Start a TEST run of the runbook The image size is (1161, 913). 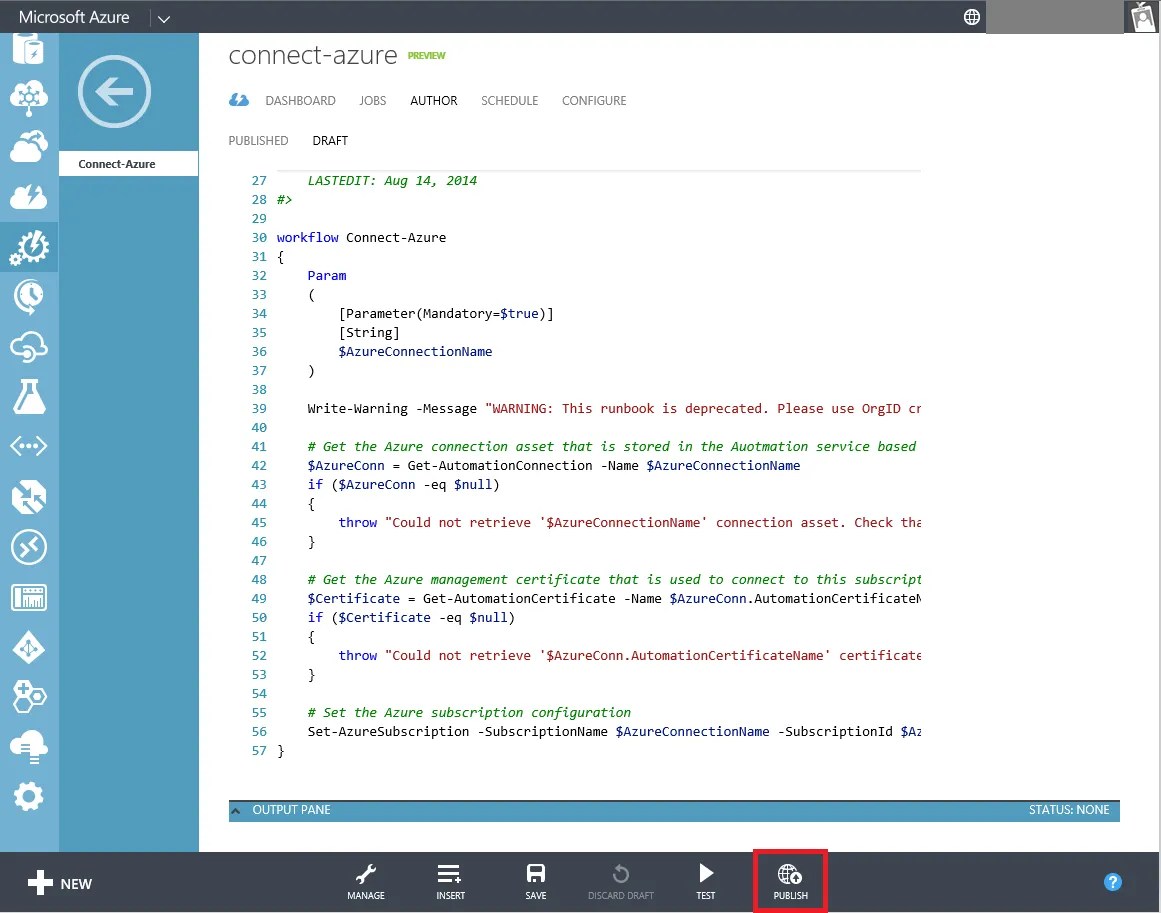click(x=706, y=882)
